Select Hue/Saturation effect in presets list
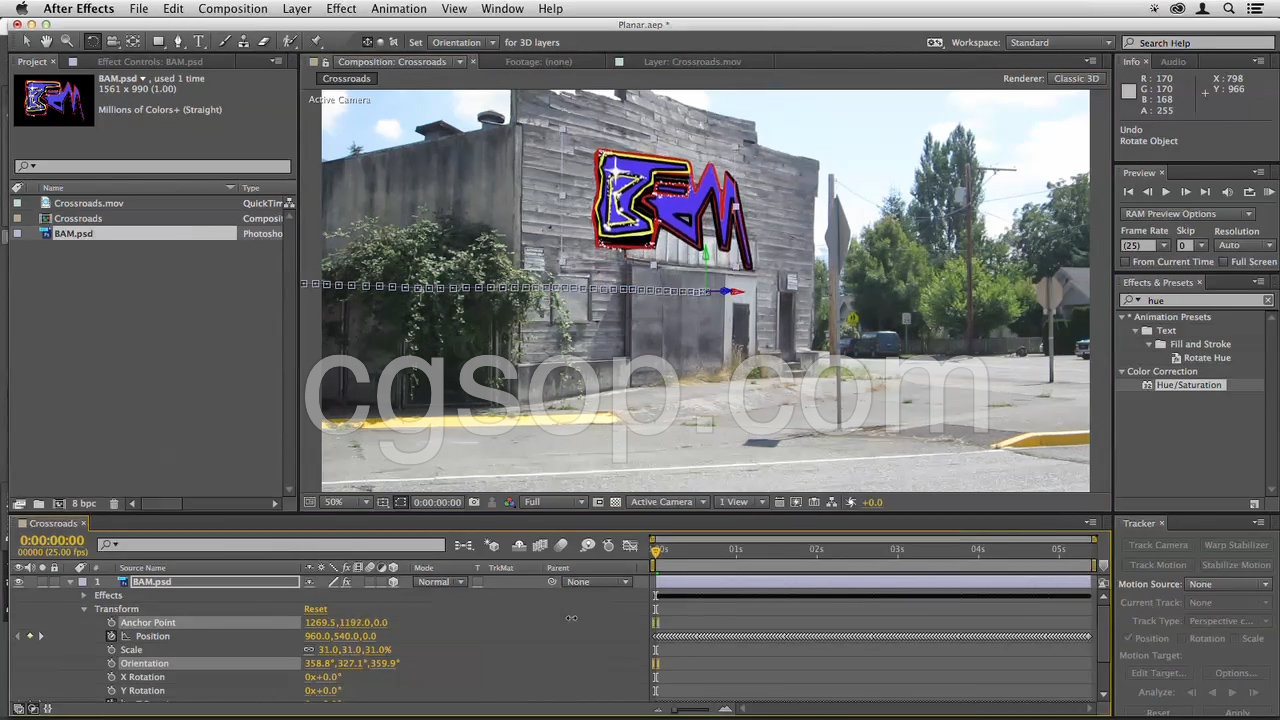Image resolution: width=1280 pixels, height=720 pixels. click(1188, 385)
